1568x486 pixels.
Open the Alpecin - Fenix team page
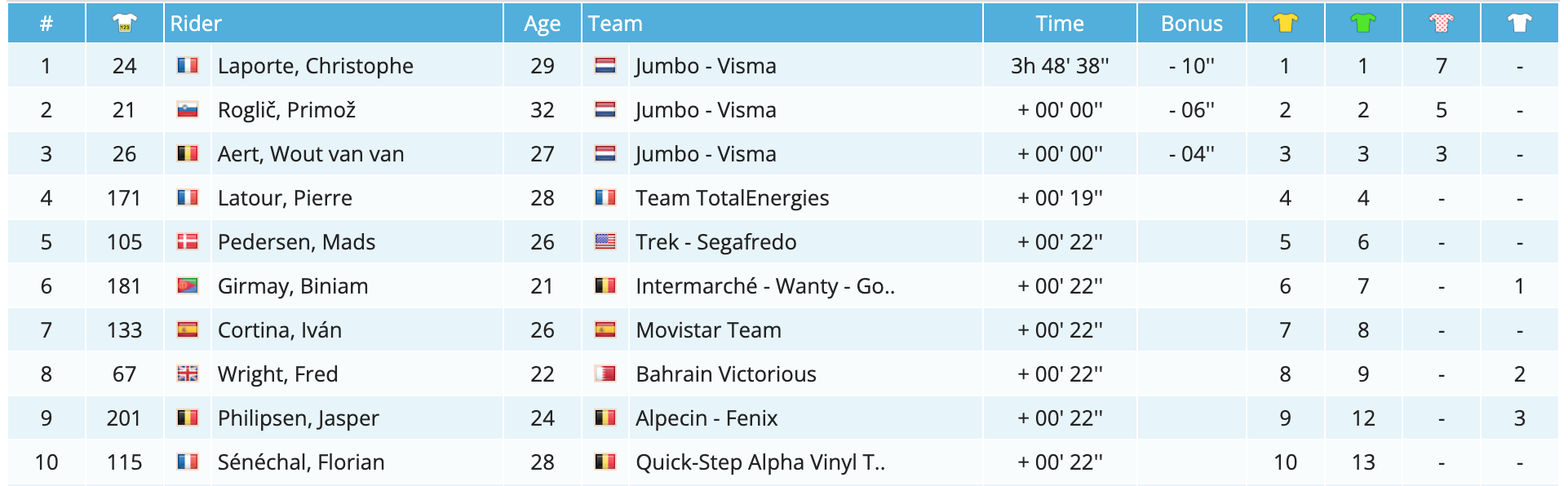pos(706,418)
